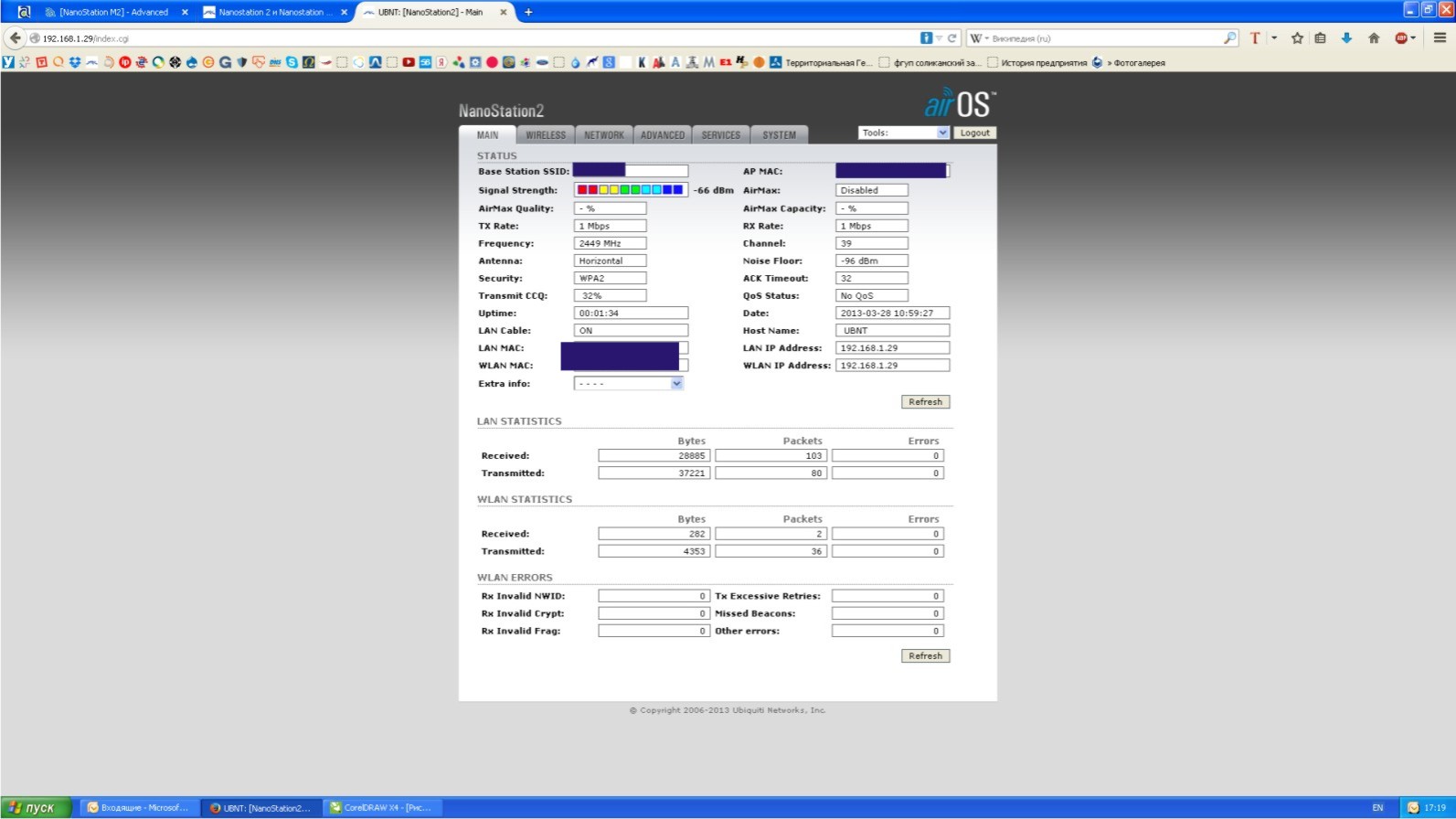Click the LAN IP Address field
1456x819 pixels.
(x=892, y=348)
